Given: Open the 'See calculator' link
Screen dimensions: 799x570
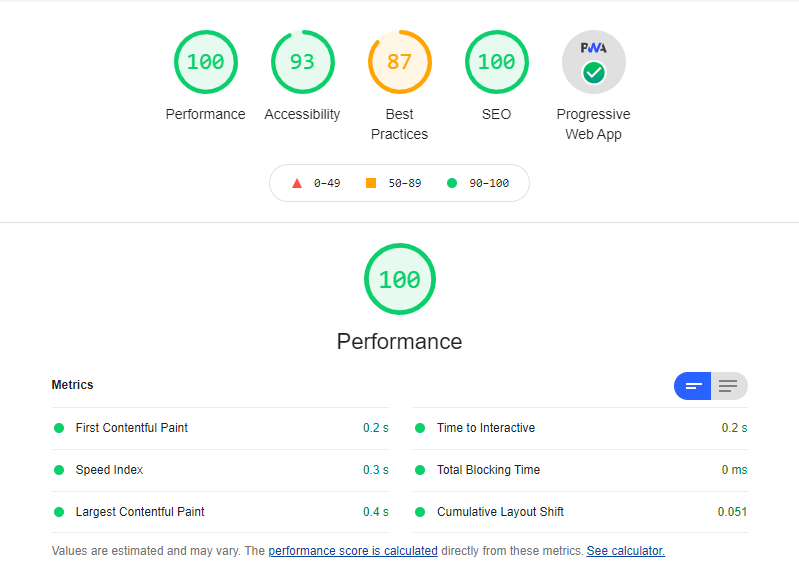Looking at the screenshot, I should 625,551.
